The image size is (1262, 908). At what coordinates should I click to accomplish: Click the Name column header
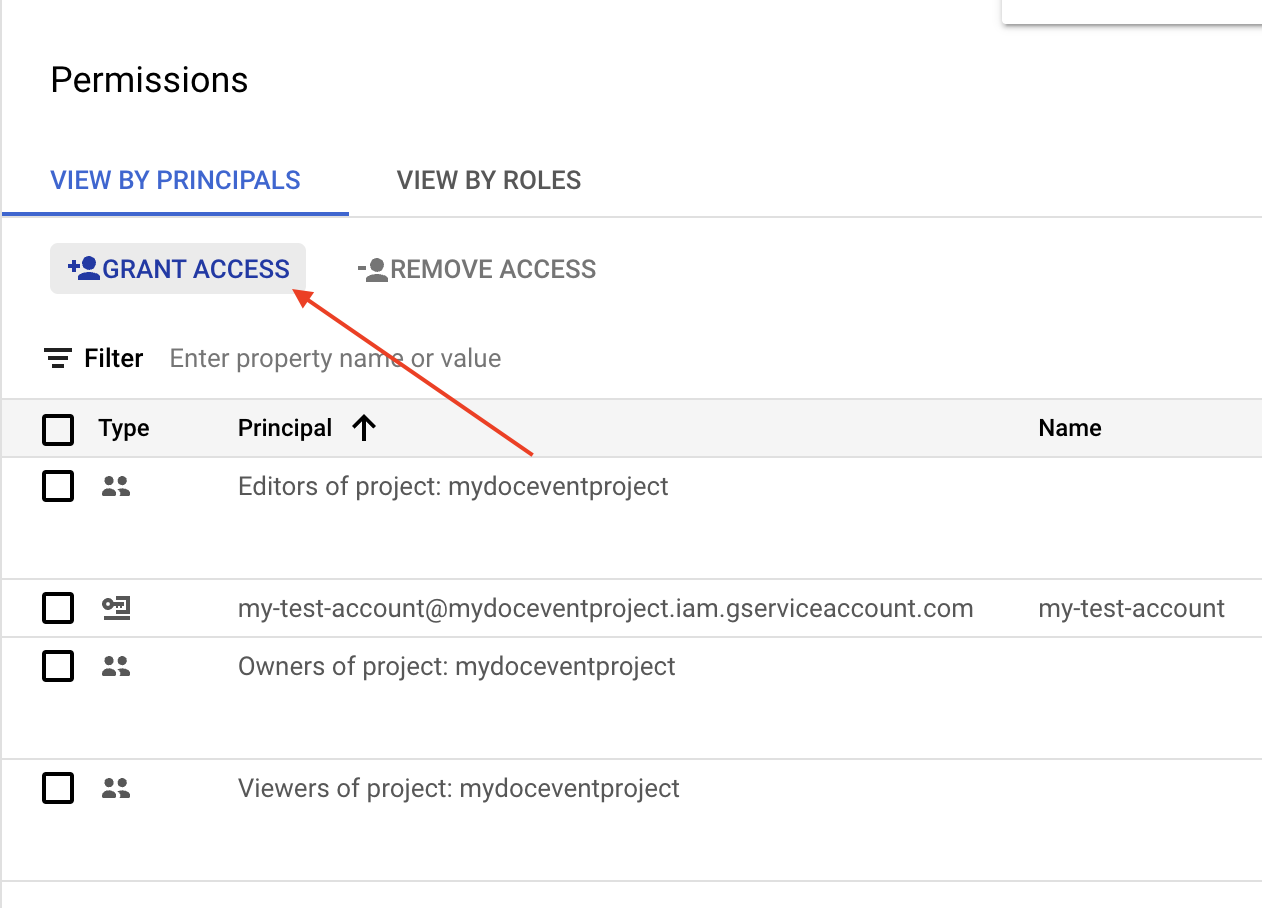point(1069,428)
